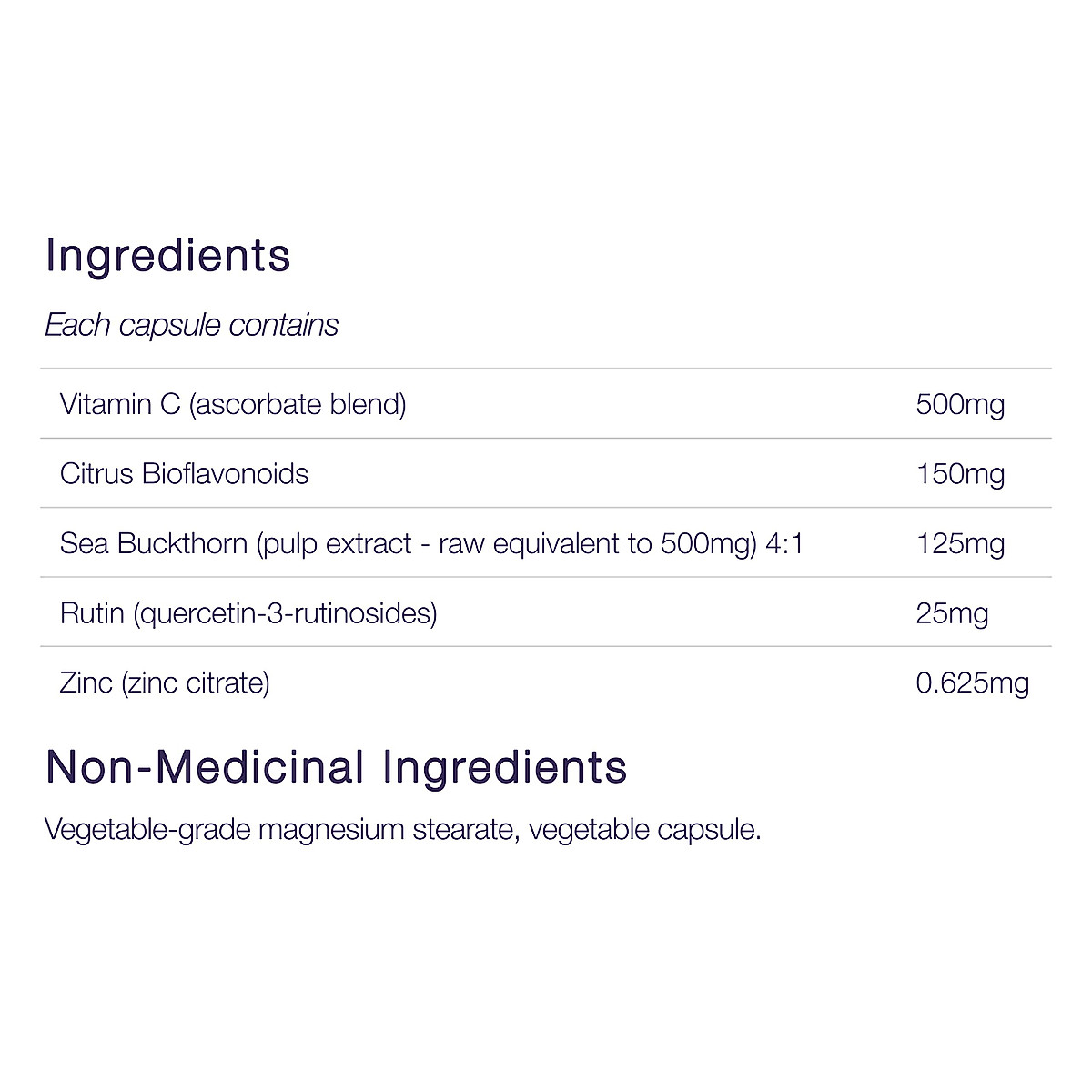This screenshot has width=1092, height=1092.
Task: Select the 'Each capsule contains' subtitle
Action: (x=191, y=325)
